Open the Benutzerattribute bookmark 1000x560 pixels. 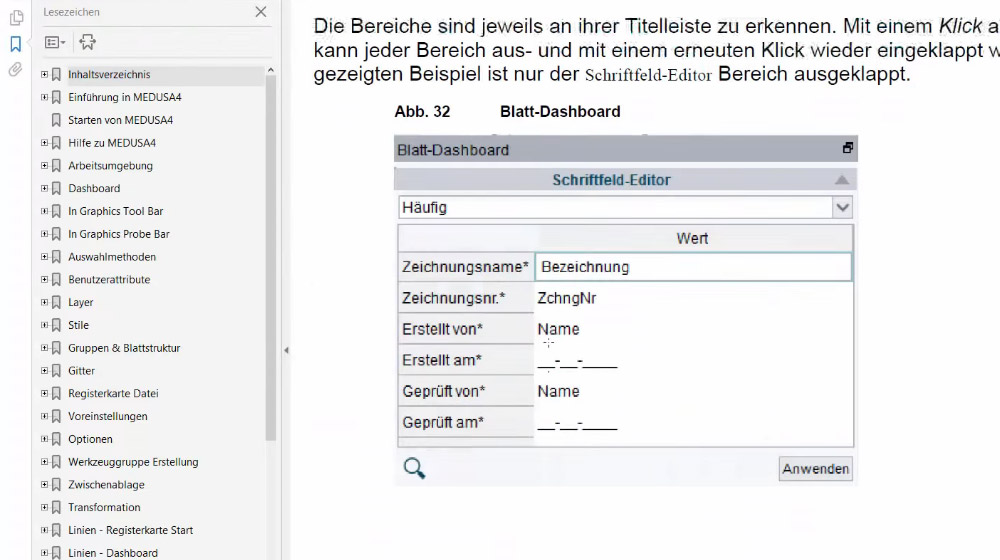[109, 279]
